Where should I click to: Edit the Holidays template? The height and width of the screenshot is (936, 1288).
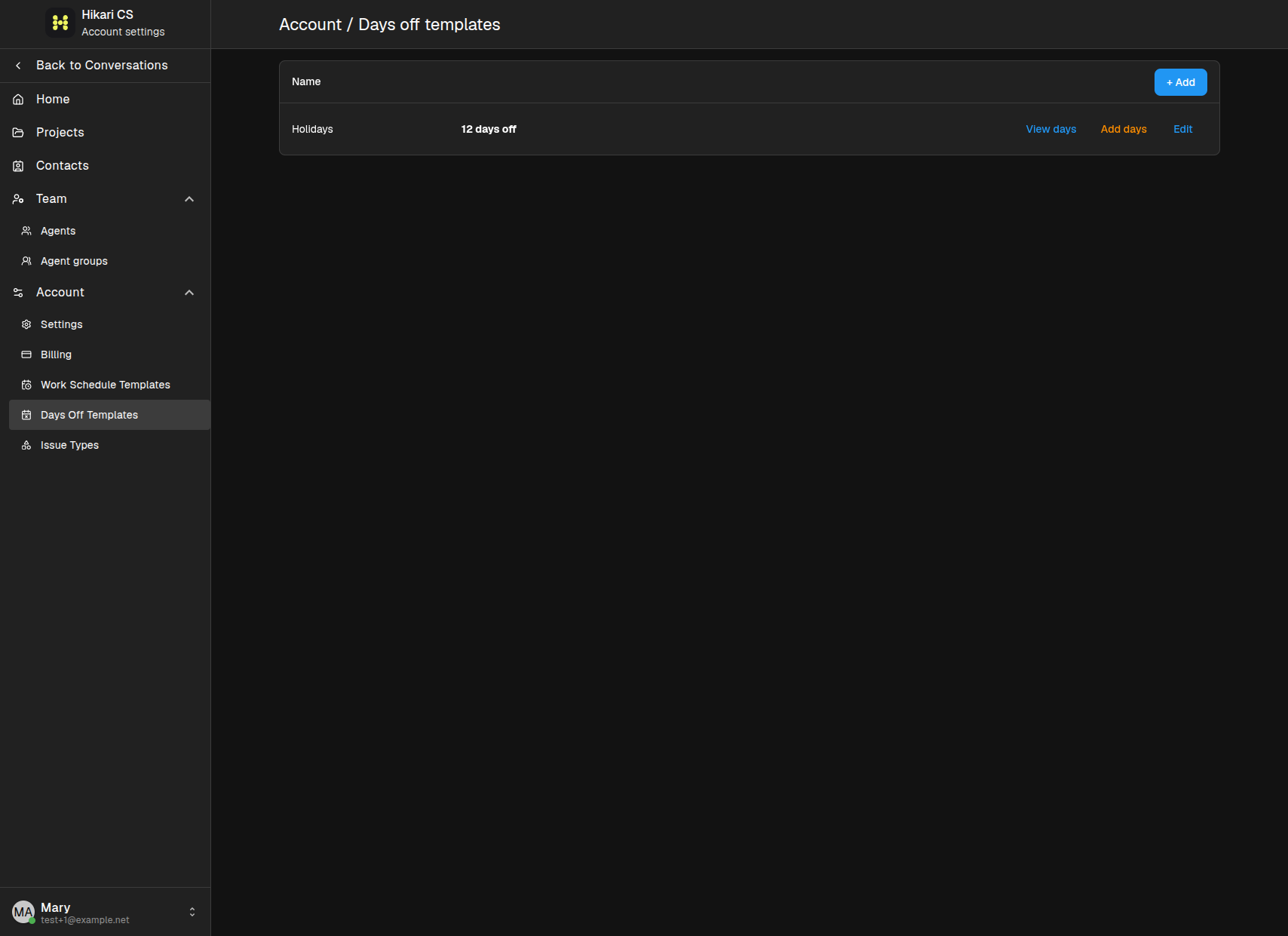1182,129
